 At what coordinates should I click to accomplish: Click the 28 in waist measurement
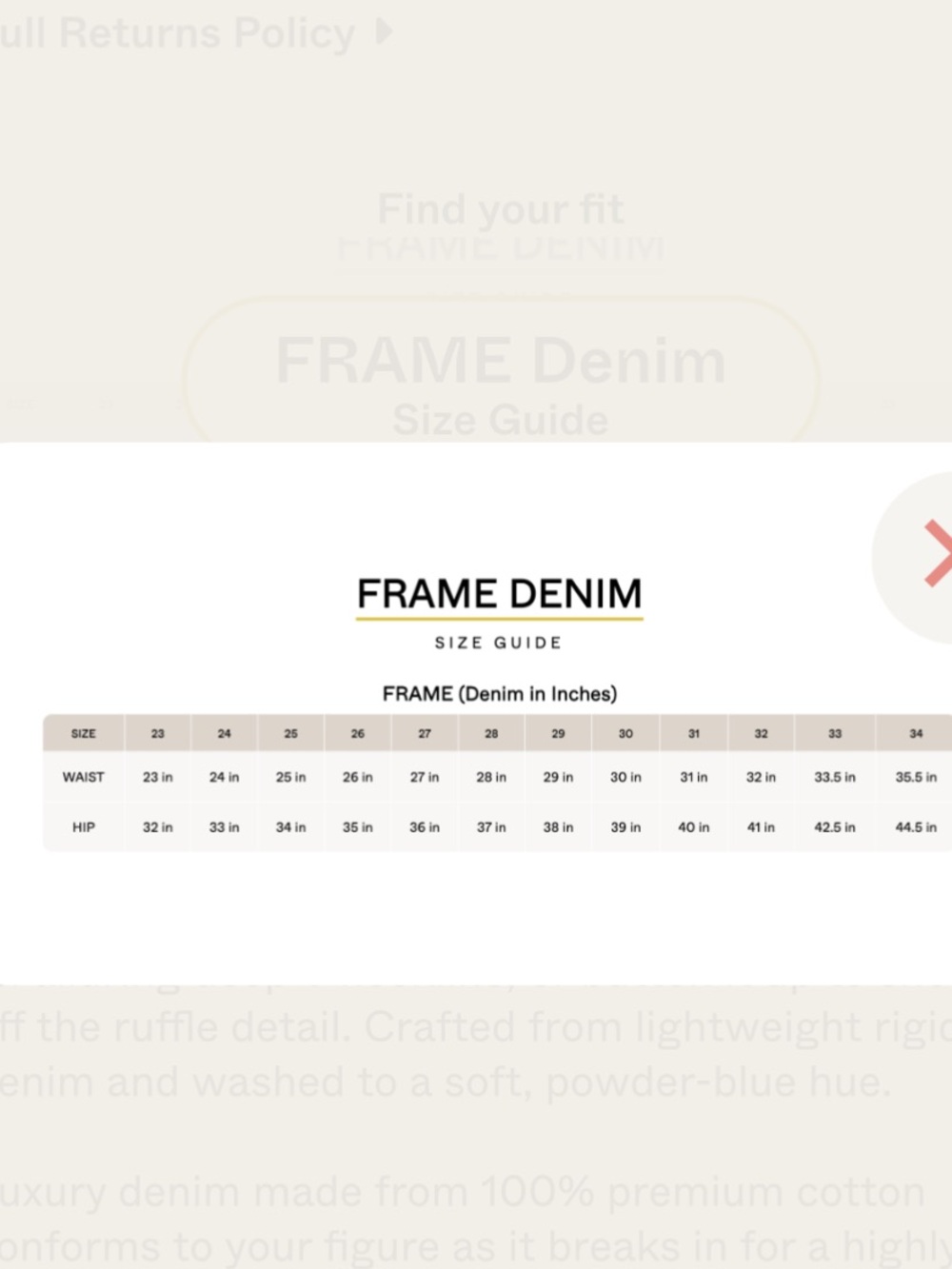[x=491, y=777]
